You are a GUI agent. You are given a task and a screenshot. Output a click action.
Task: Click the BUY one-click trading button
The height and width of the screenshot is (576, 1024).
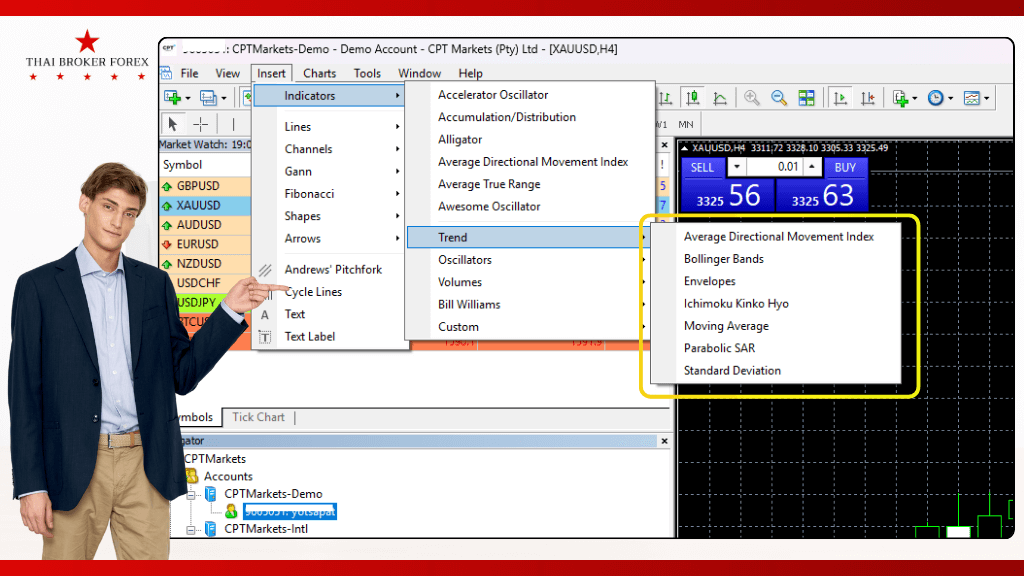845,167
